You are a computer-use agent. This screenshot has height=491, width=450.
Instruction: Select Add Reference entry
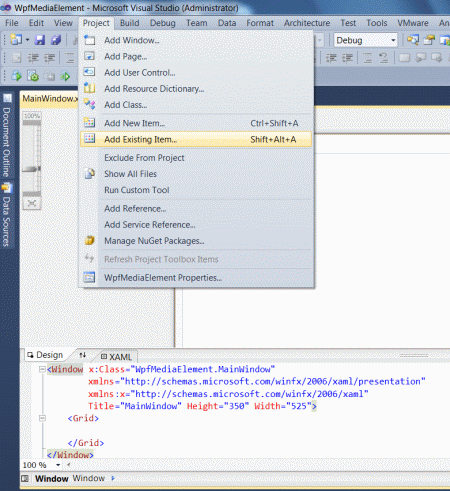(196, 209)
